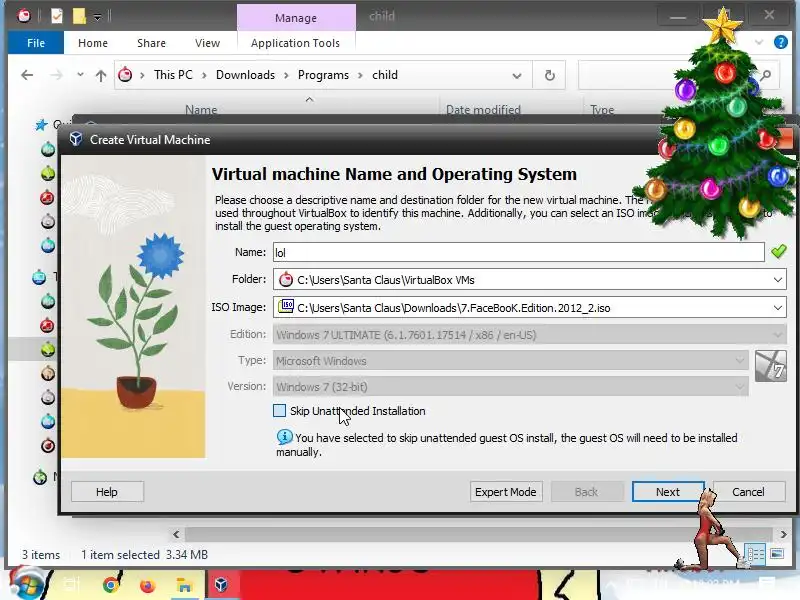
Task: Click 'Downloads' in the address breadcrumb
Action: (x=245, y=75)
